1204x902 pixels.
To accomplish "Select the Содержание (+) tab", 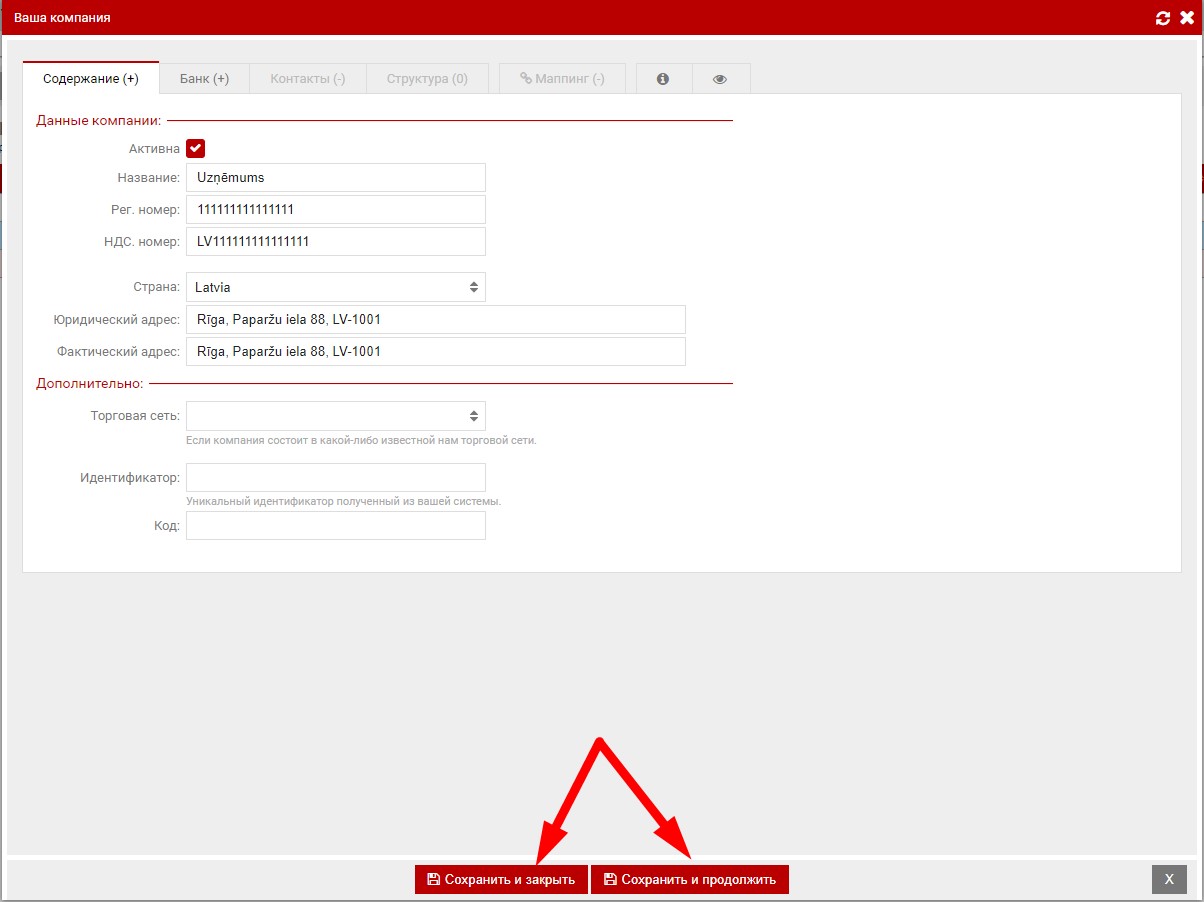I will 91,79.
